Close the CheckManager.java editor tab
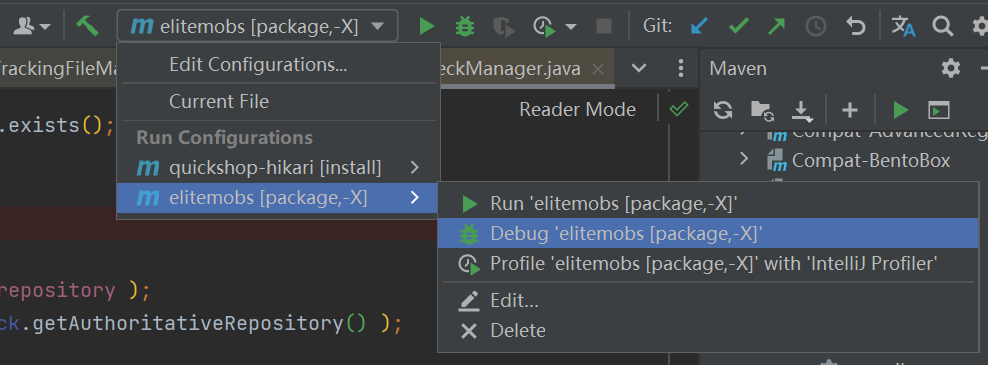This screenshot has height=365, width=988. coord(599,68)
